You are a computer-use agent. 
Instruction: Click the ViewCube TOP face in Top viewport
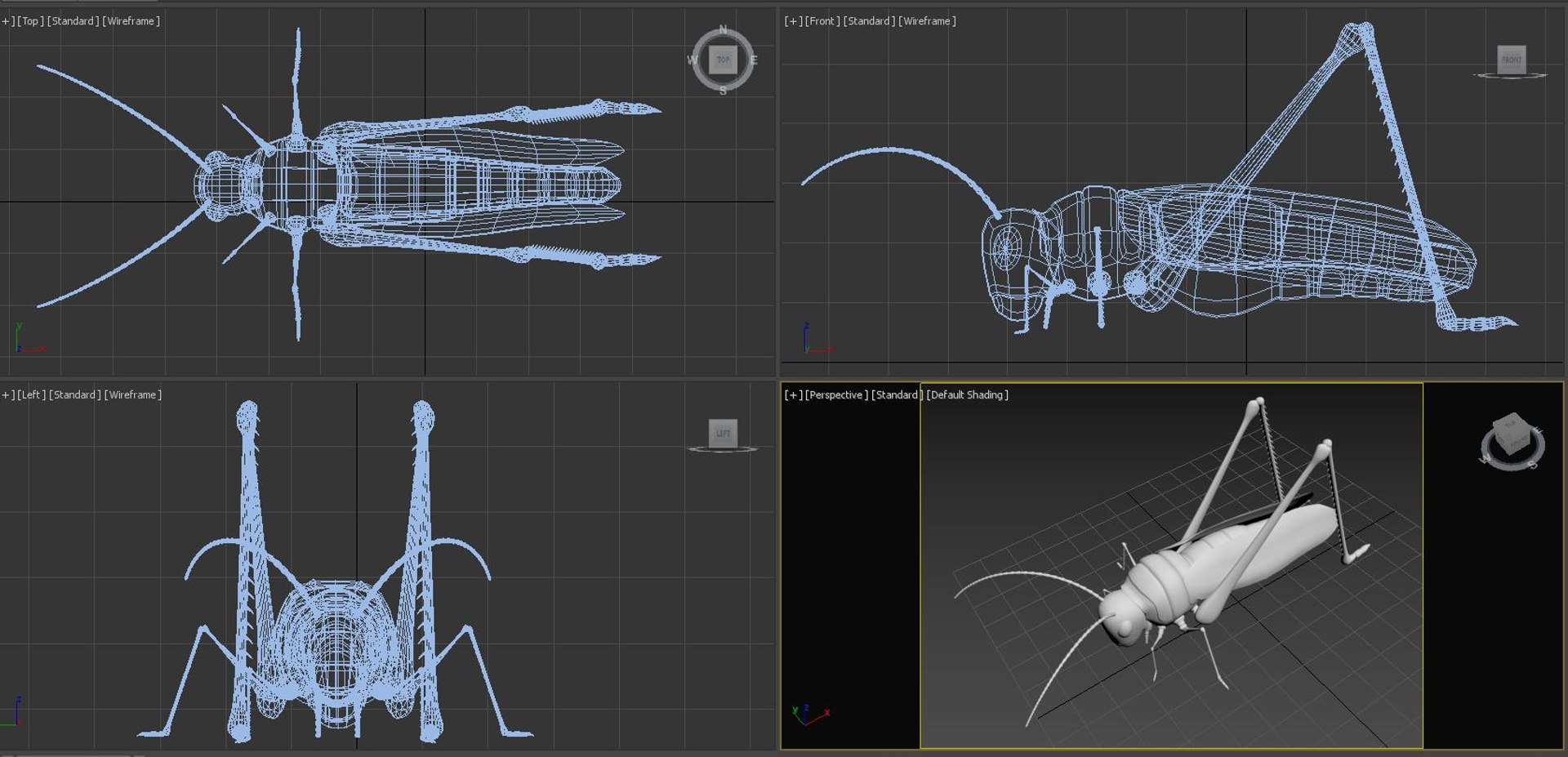click(723, 60)
